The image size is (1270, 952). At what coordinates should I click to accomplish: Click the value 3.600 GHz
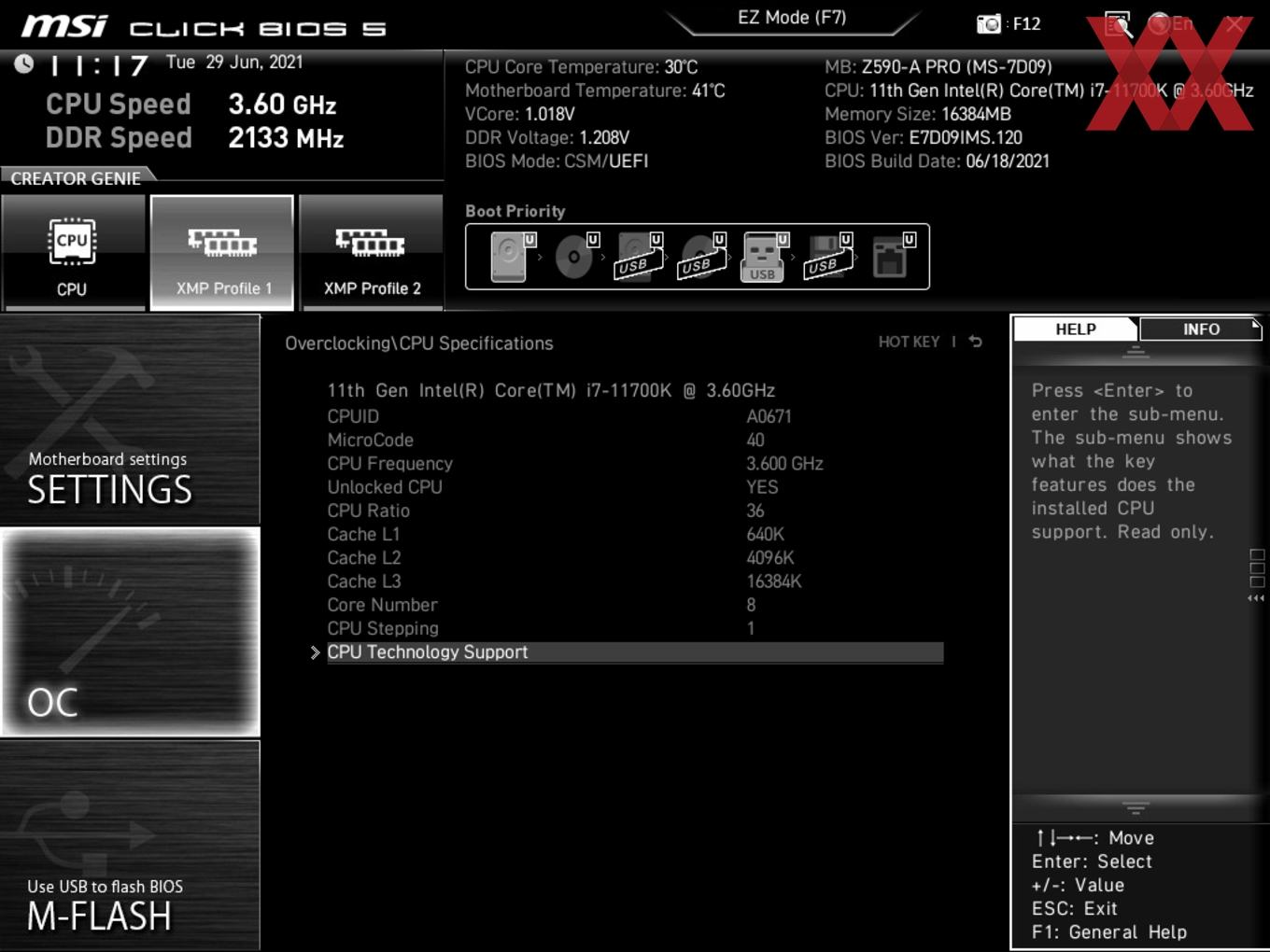(x=784, y=464)
